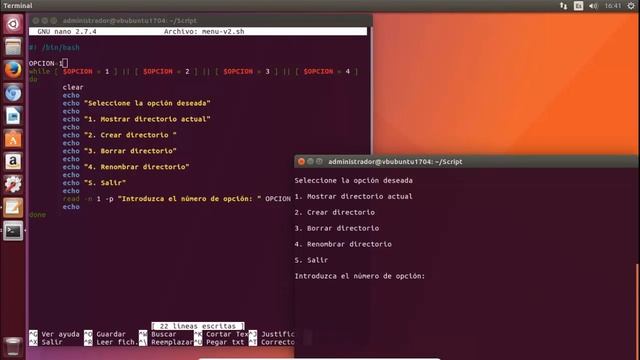Screen dimensions: 640x360
Task: Open LibreOffice Writer from the dock
Action: click(13, 116)
